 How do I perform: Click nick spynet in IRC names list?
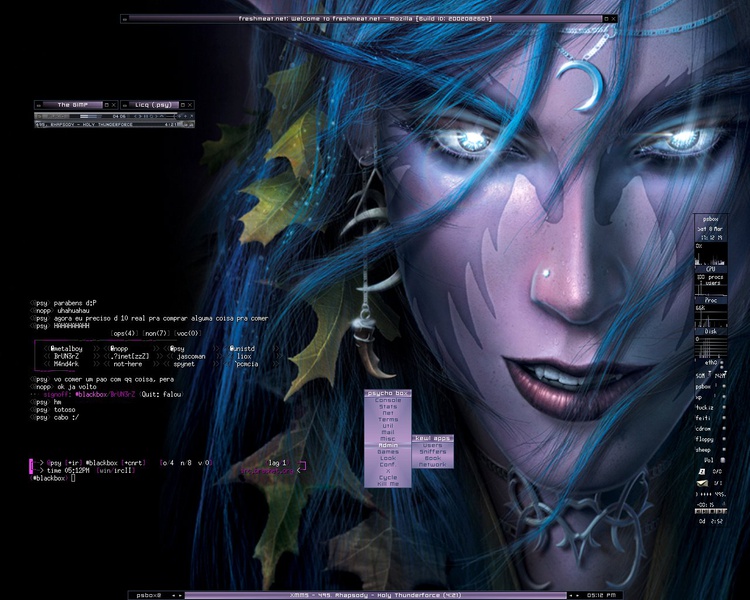(184, 364)
